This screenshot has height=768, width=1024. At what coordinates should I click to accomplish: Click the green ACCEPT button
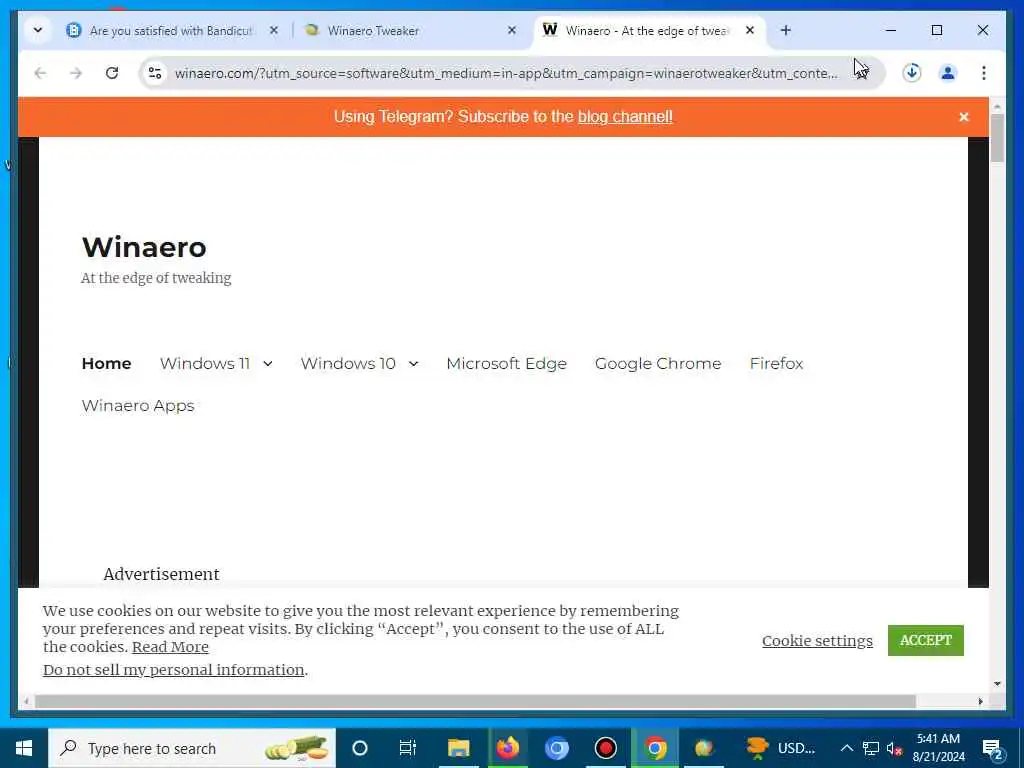click(925, 640)
